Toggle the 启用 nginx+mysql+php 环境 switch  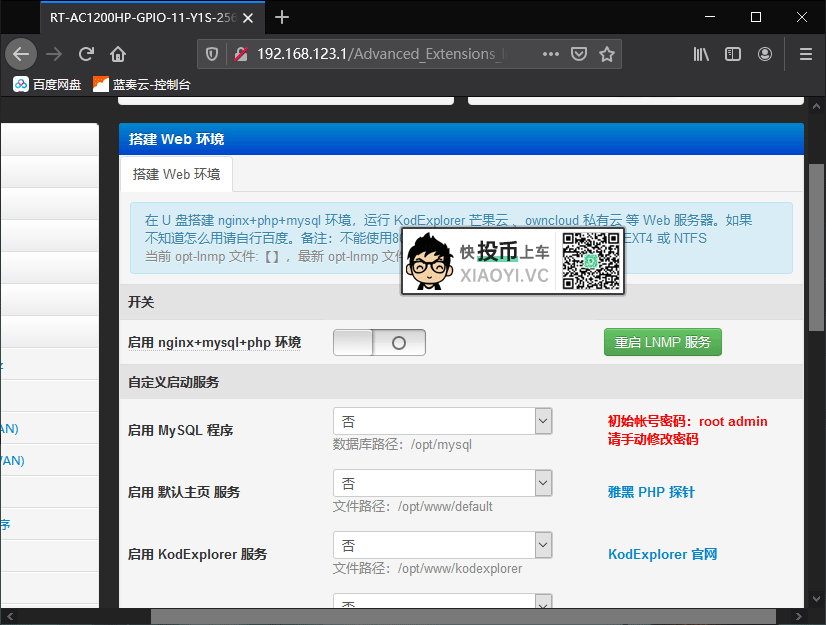[379, 342]
